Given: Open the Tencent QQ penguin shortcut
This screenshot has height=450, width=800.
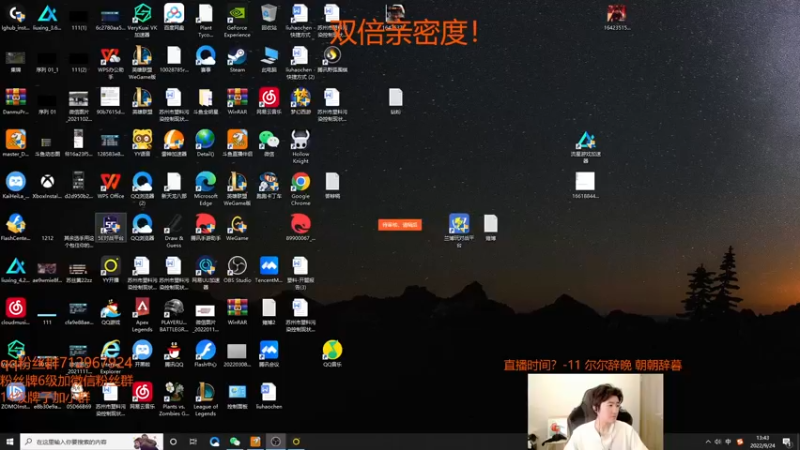Looking at the screenshot, I should pos(173,354).
